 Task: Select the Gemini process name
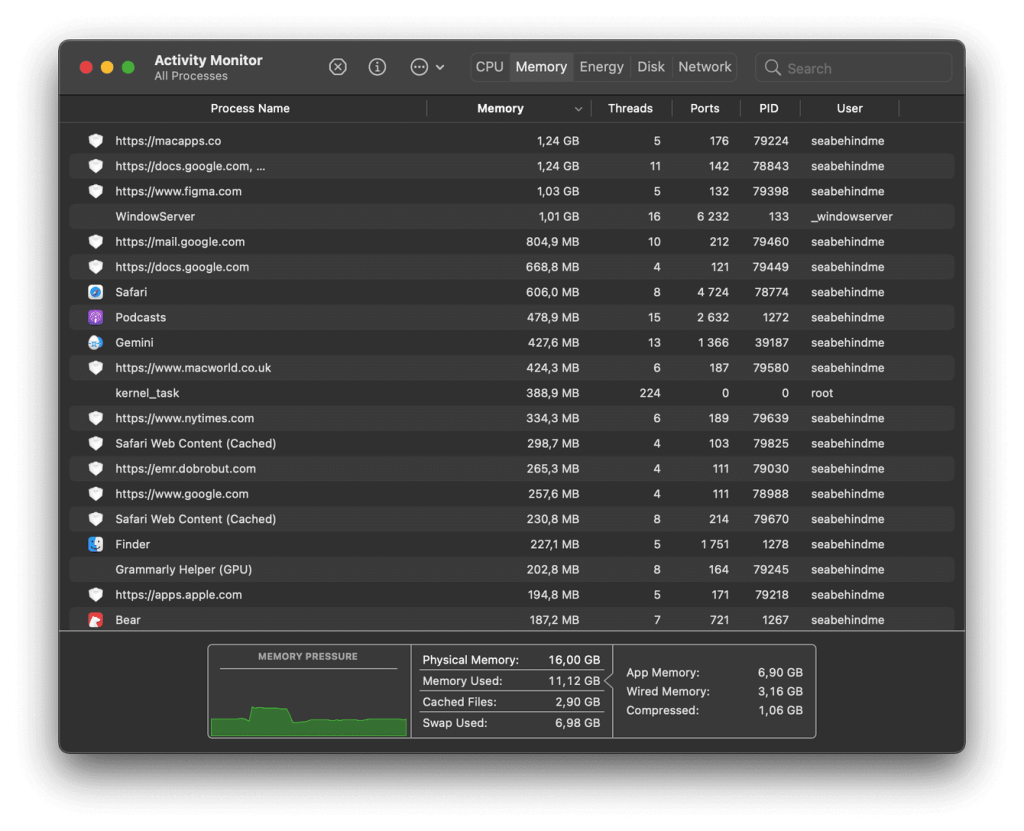[135, 342]
